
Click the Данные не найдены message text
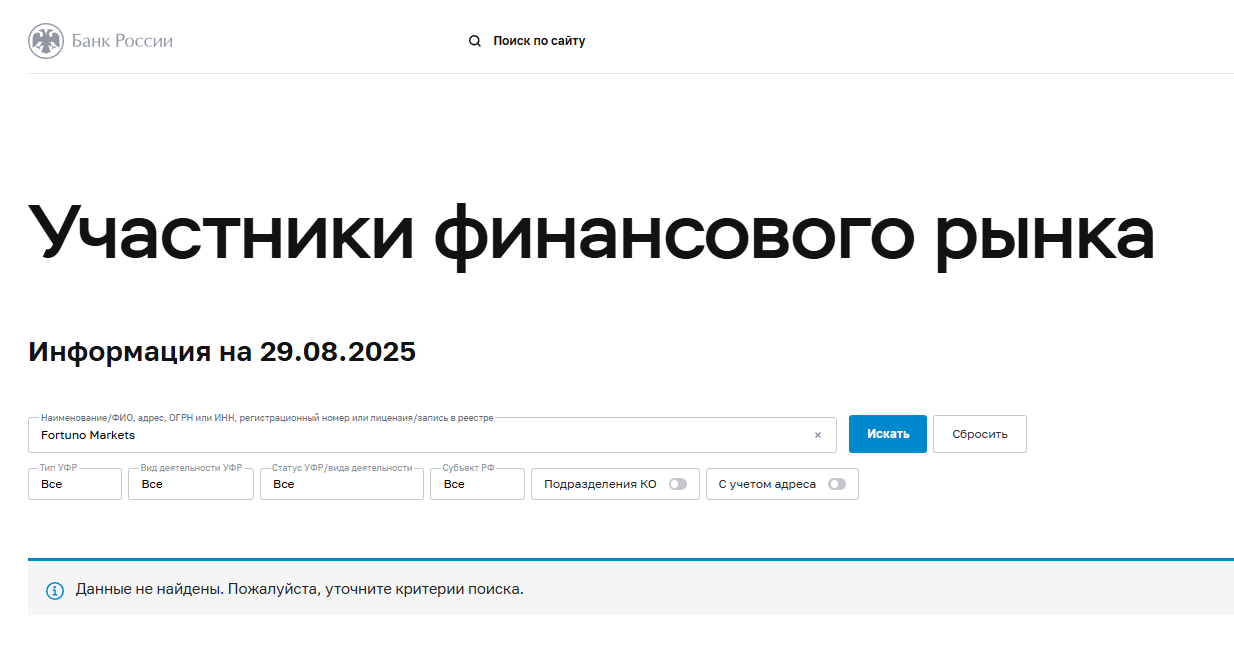tap(300, 589)
